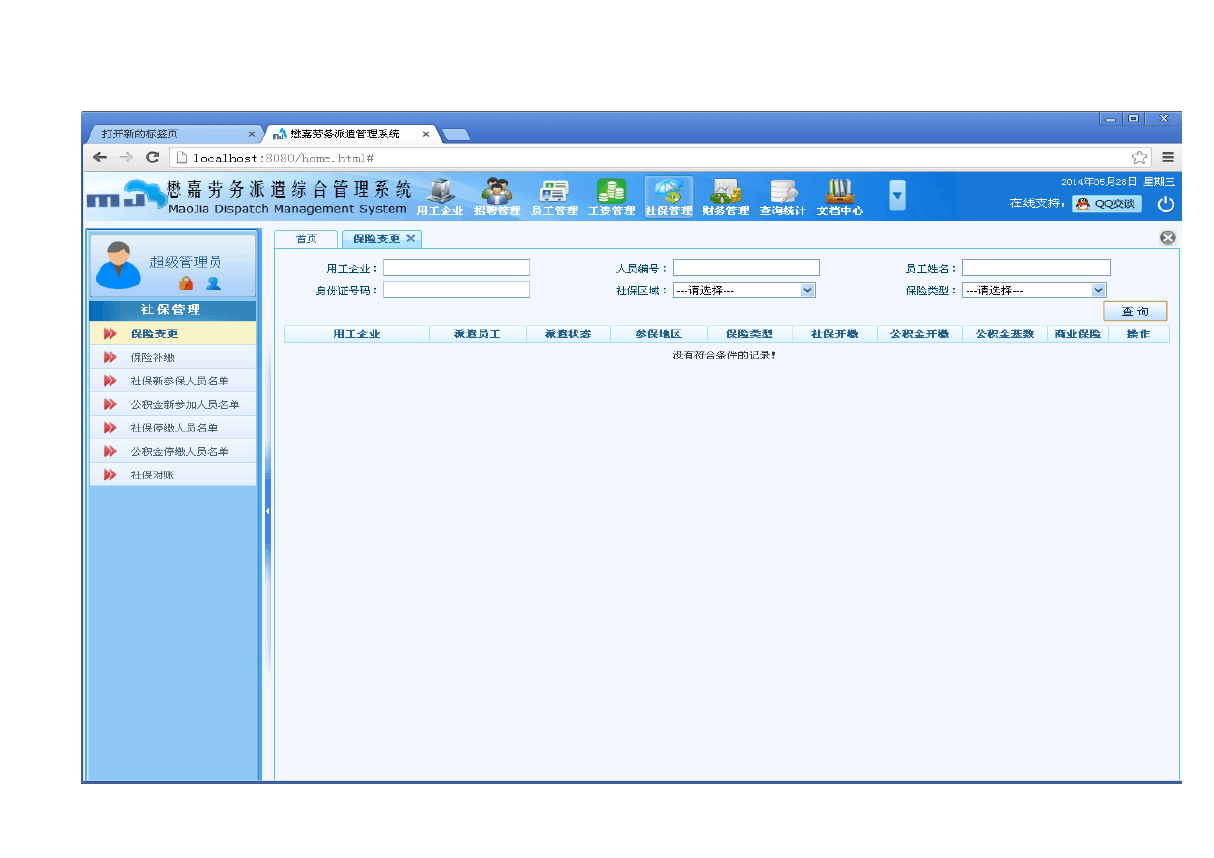This screenshot has height=858, width=1214.
Task: Open the 用工企业 module icon
Action: click(x=440, y=197)
